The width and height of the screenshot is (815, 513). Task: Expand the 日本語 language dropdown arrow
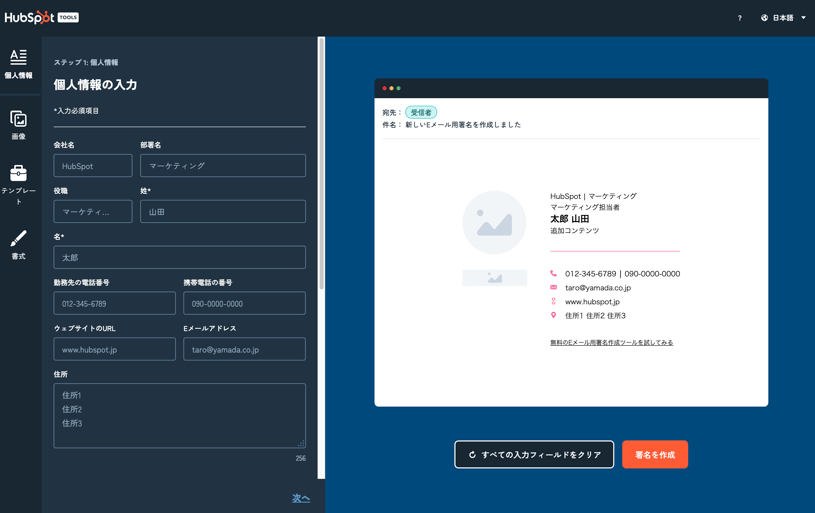tap(804, 18)
